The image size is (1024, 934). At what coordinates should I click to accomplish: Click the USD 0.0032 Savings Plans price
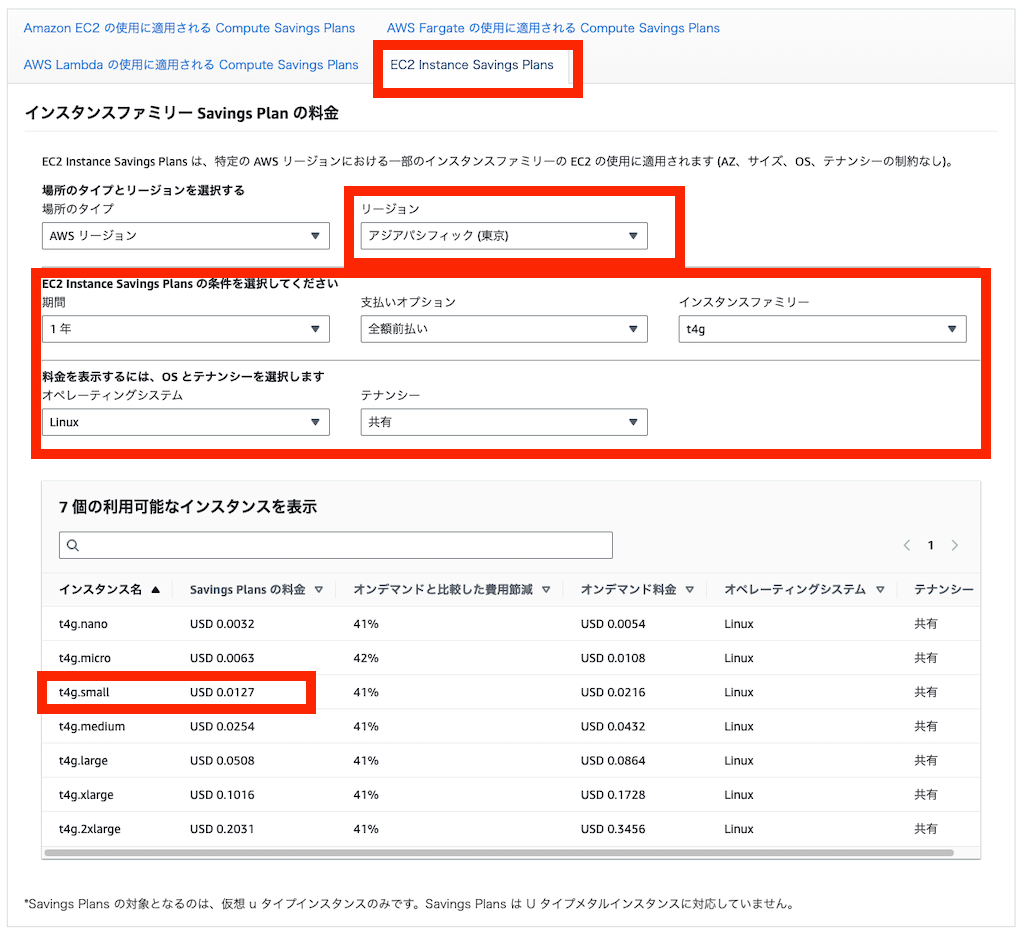tap(222, 624)
